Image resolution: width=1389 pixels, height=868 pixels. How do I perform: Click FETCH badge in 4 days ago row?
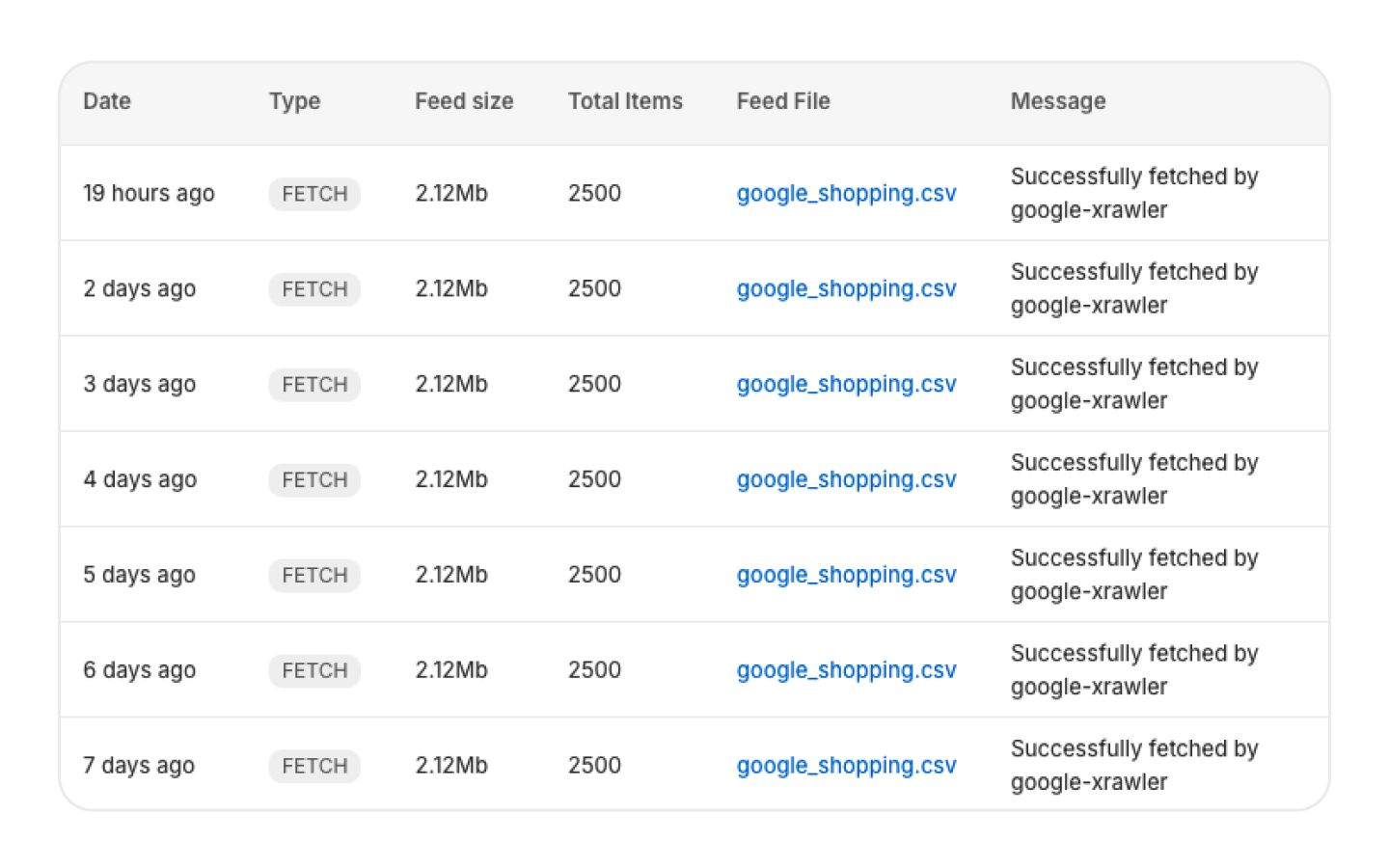314,480
